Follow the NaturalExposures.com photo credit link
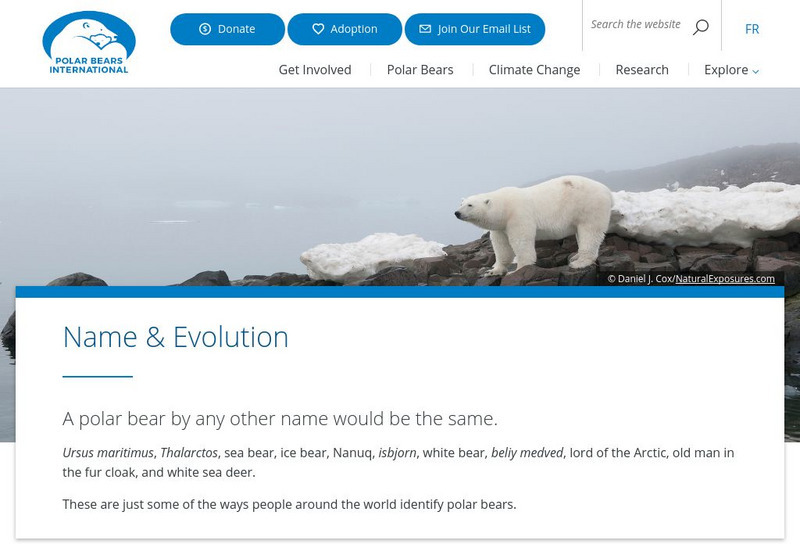Screen dimensions: 800x544 (725, 279)
